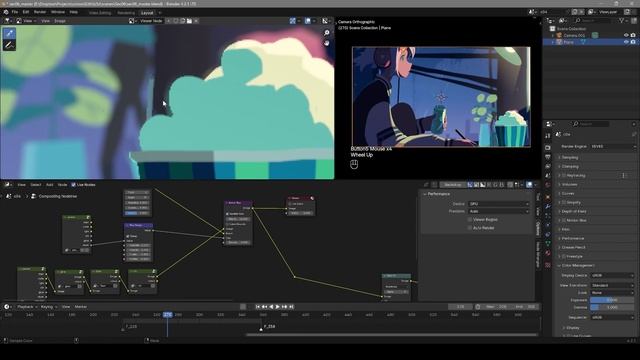Open the Display Device dropdown

point(612,276)
